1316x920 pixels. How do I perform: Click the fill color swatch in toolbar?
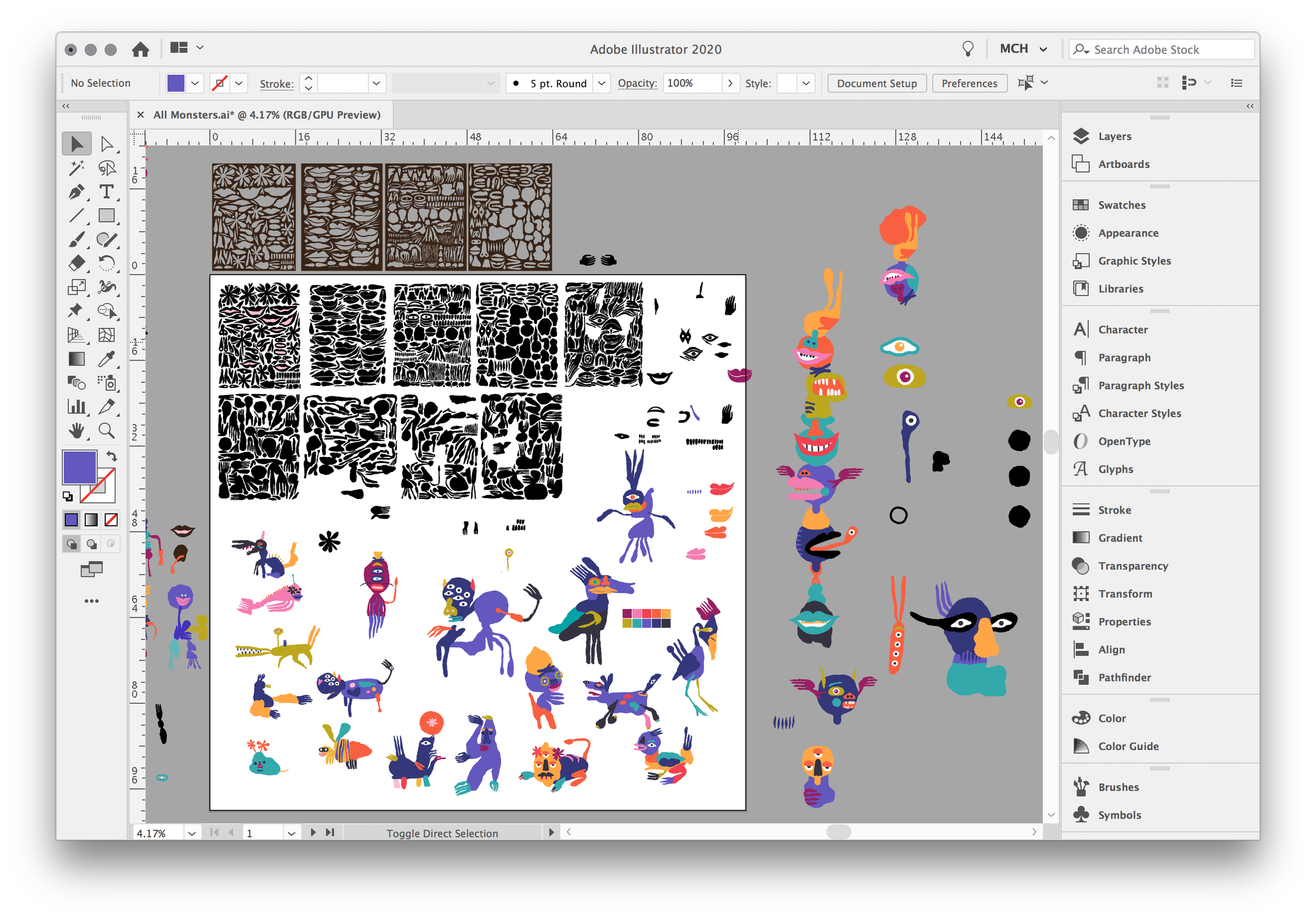pos(176,83)
